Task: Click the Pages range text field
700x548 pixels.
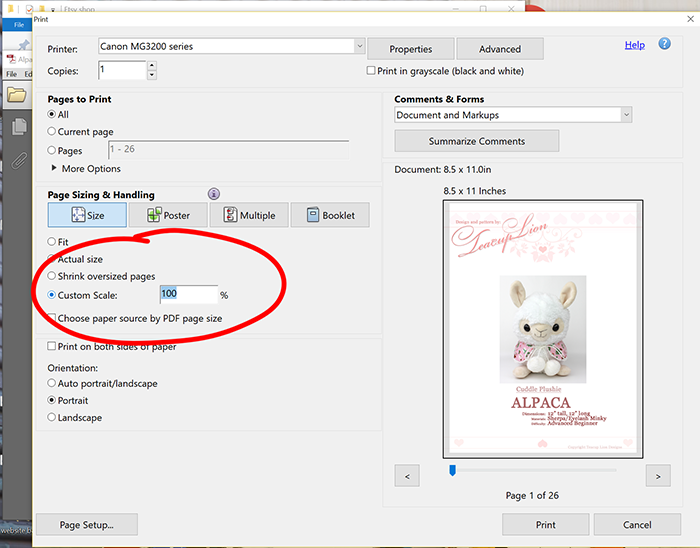Action: [x=229, y=149]
